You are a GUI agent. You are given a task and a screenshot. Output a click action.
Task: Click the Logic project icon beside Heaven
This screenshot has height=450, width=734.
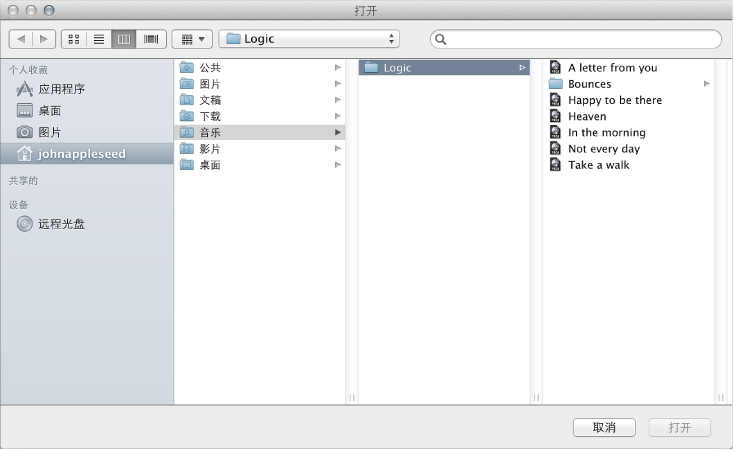coord(555,116)
